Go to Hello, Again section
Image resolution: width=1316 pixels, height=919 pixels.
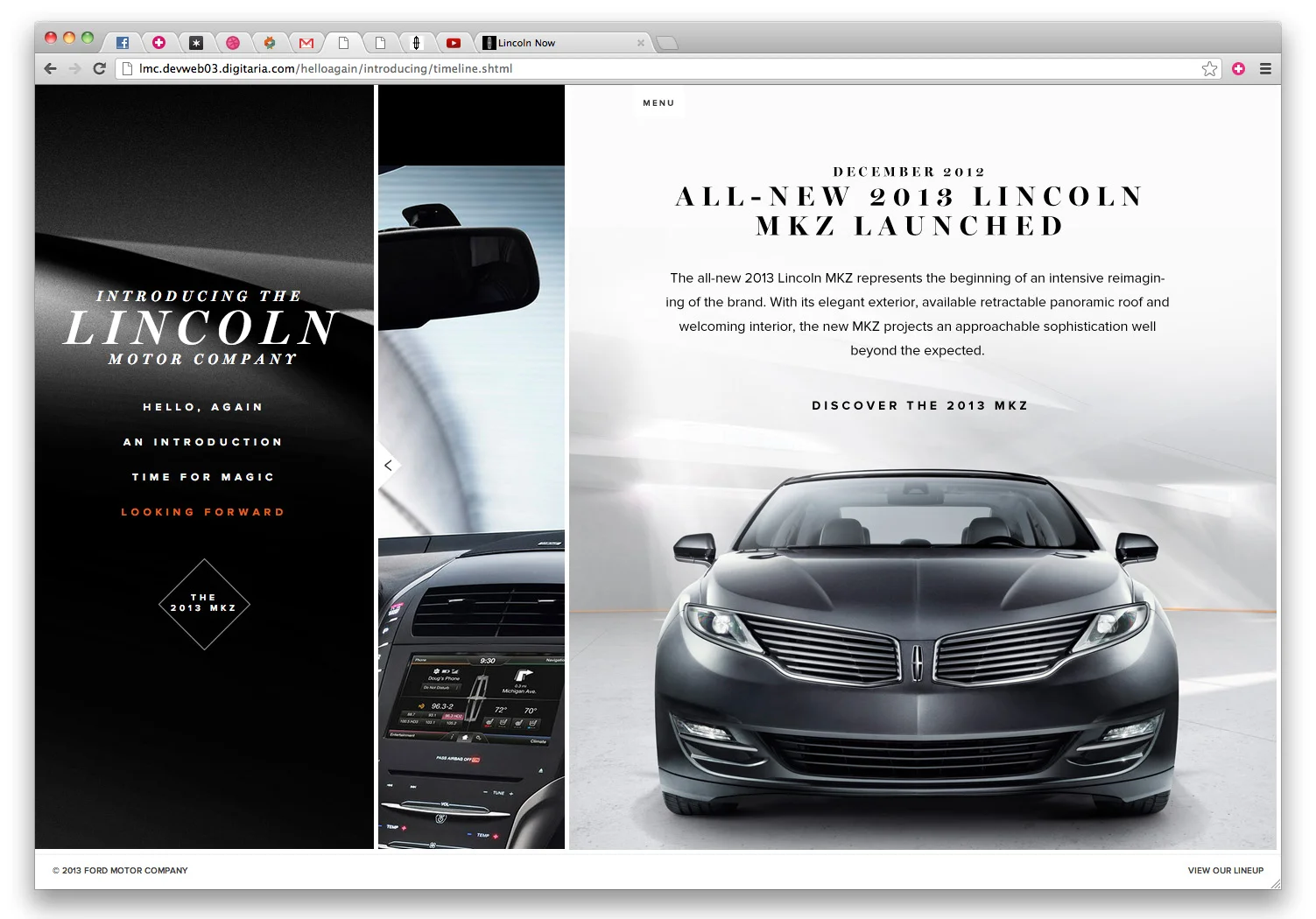coord(203,407)
